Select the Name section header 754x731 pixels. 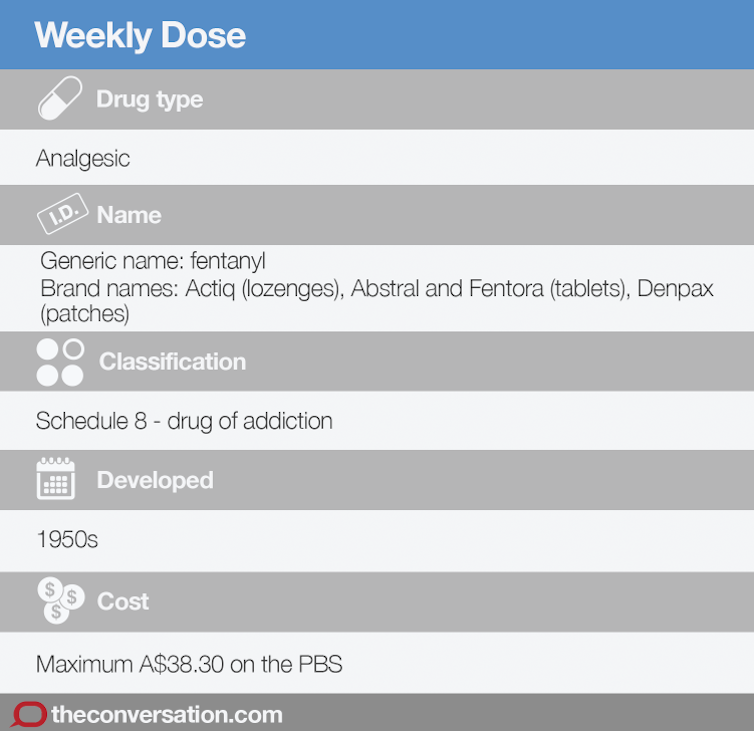click(129, 215)
